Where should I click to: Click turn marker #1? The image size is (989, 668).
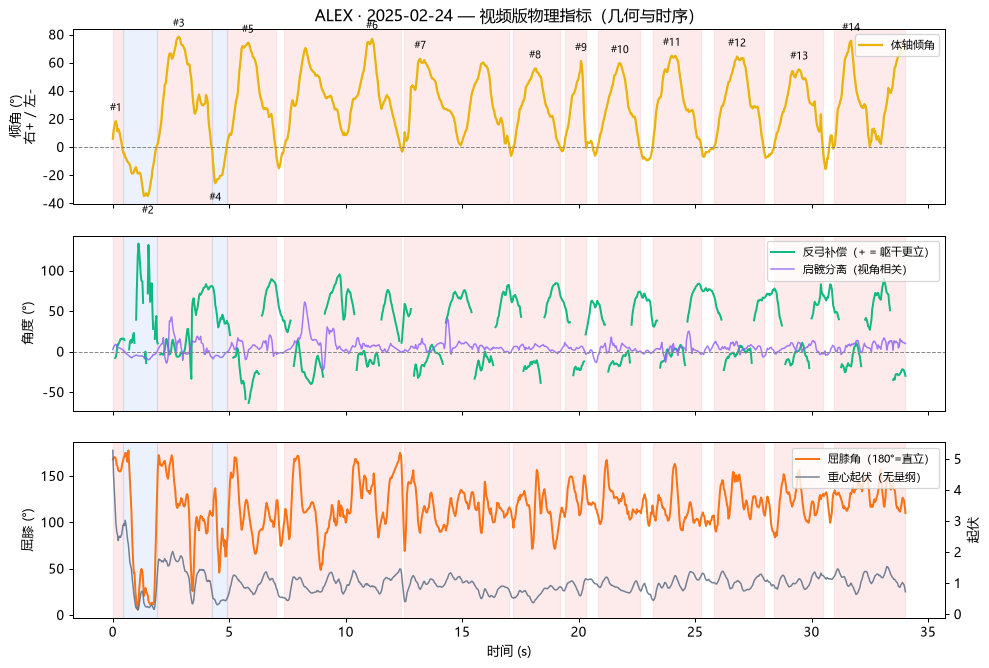115,107
